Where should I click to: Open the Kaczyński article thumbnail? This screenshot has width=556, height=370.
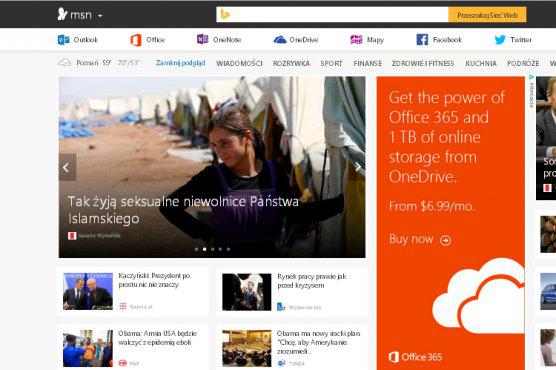pos(88,291)
